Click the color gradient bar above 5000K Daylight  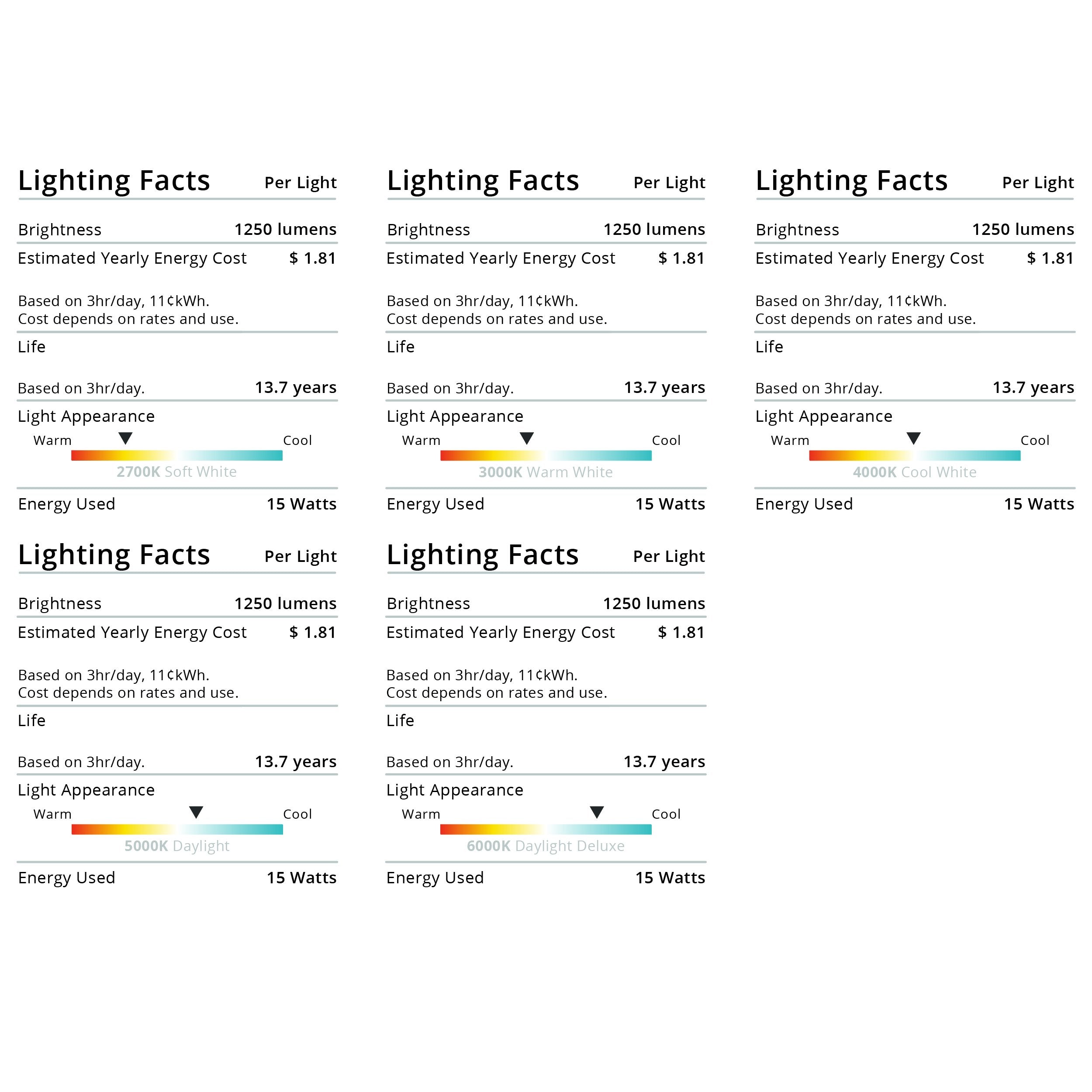coord(177,829)
